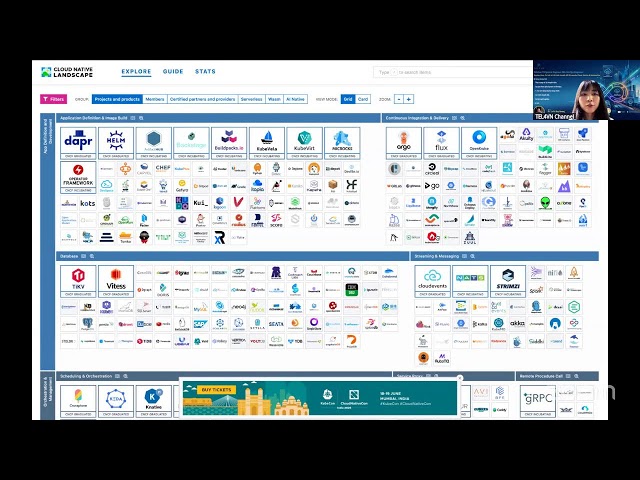Open the Argo project card
Screen dimensions: 640x480
pyautogui.click(x=404, y=143)
